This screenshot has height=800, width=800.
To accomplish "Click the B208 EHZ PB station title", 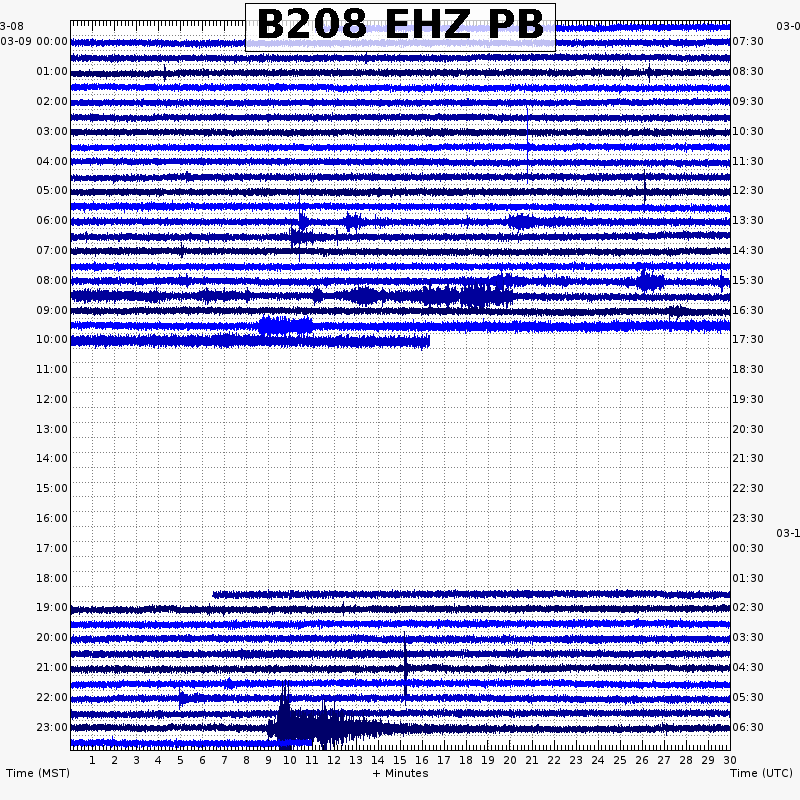I will coord(401,24).
